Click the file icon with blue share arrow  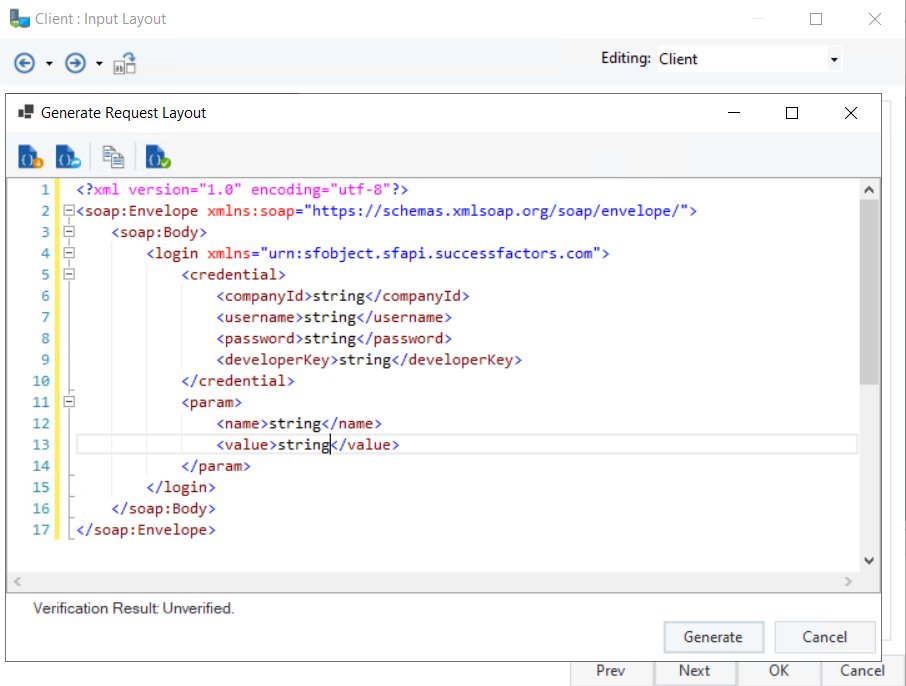(x=68, y=157)
